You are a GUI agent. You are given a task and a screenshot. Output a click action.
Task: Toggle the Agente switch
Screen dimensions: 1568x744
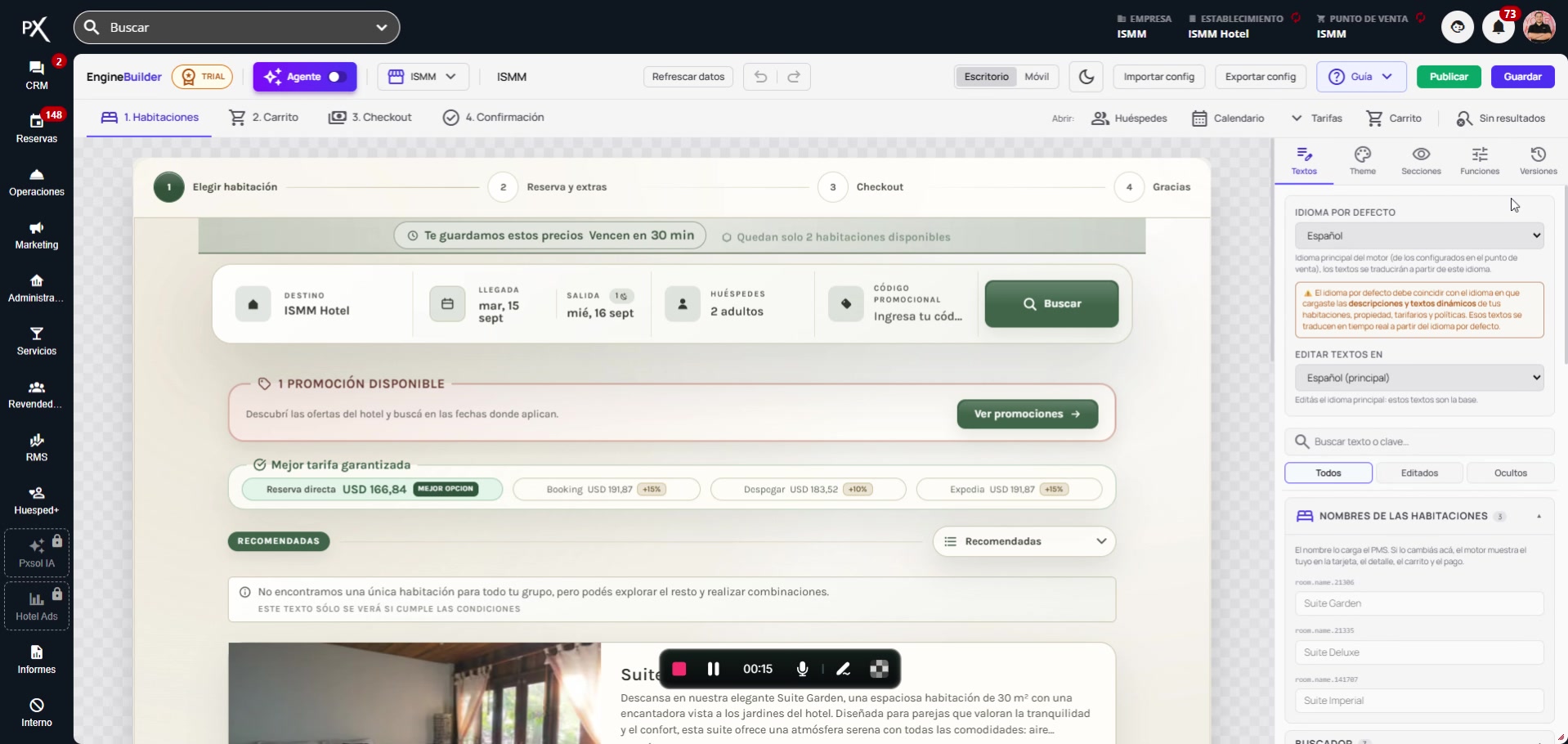click(337, 77)
